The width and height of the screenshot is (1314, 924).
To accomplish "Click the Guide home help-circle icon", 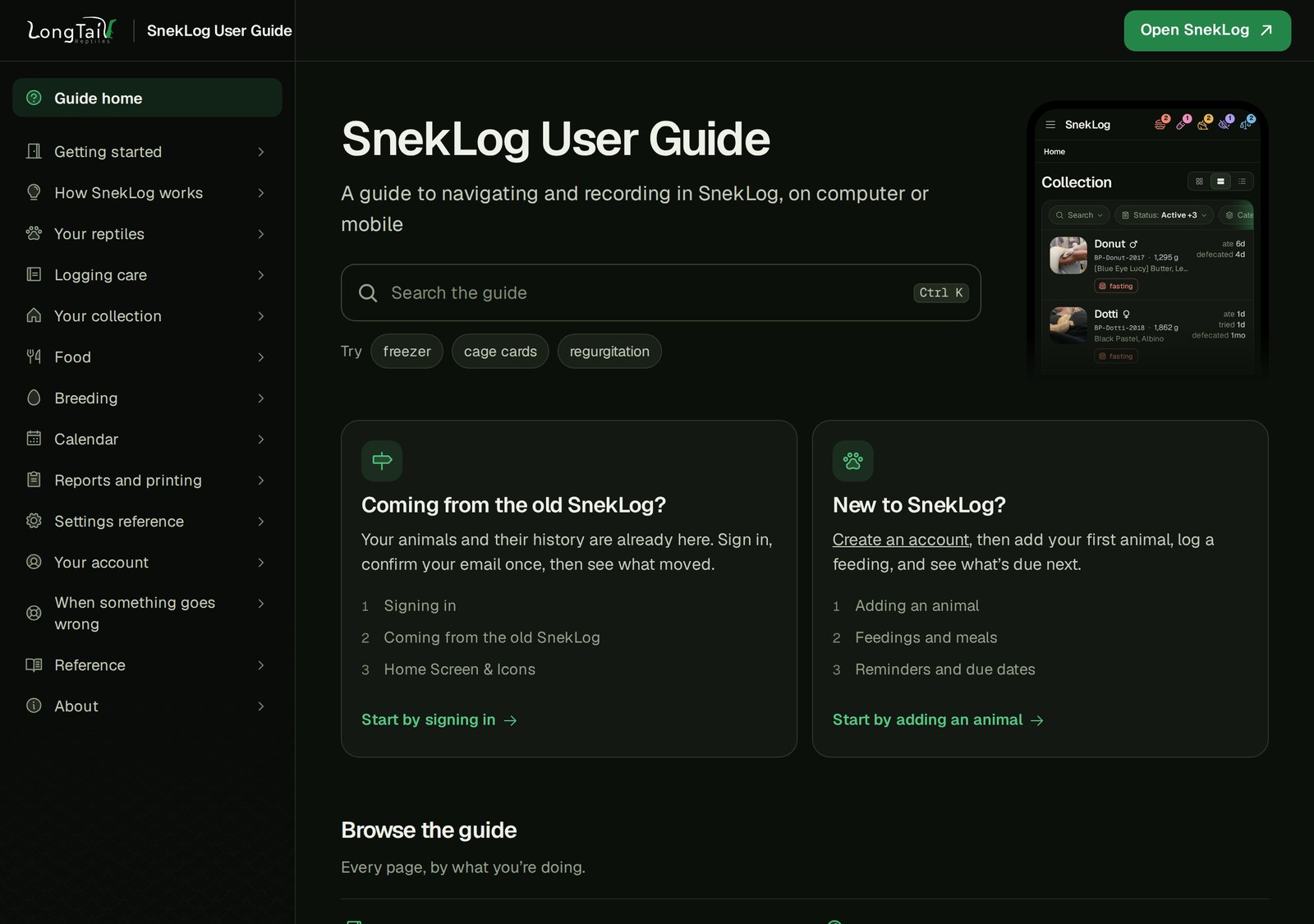I will [x=34, y=98].
